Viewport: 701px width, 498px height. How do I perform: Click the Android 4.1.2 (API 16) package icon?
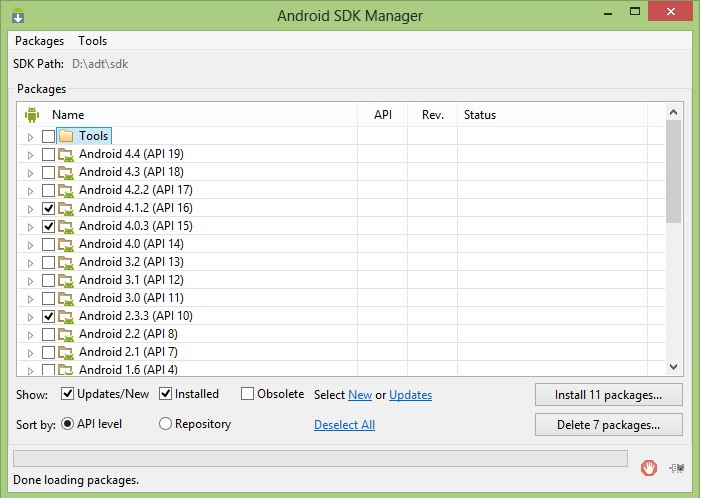(66, 209)
